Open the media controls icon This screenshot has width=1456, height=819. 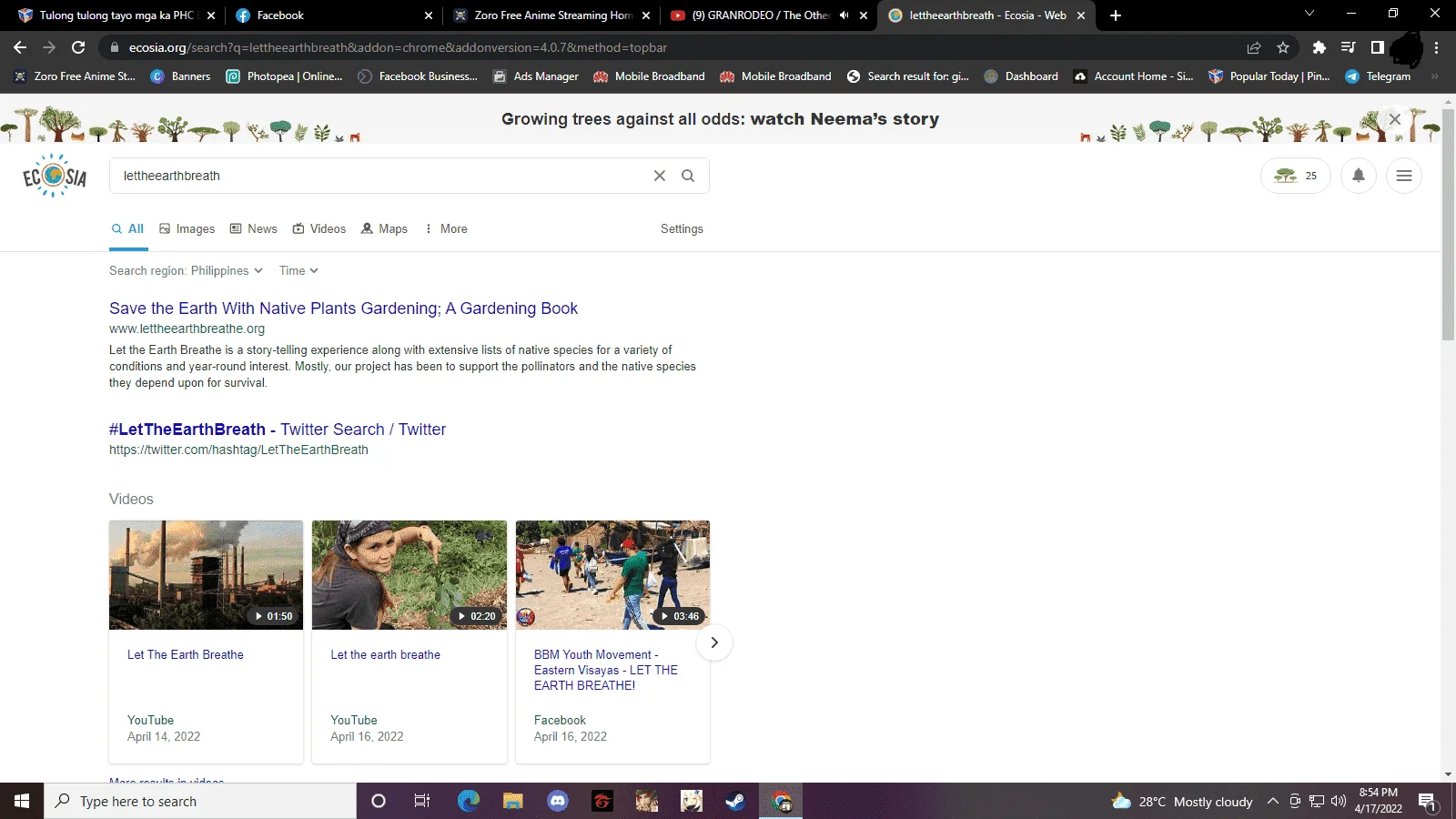(1349, 47)
